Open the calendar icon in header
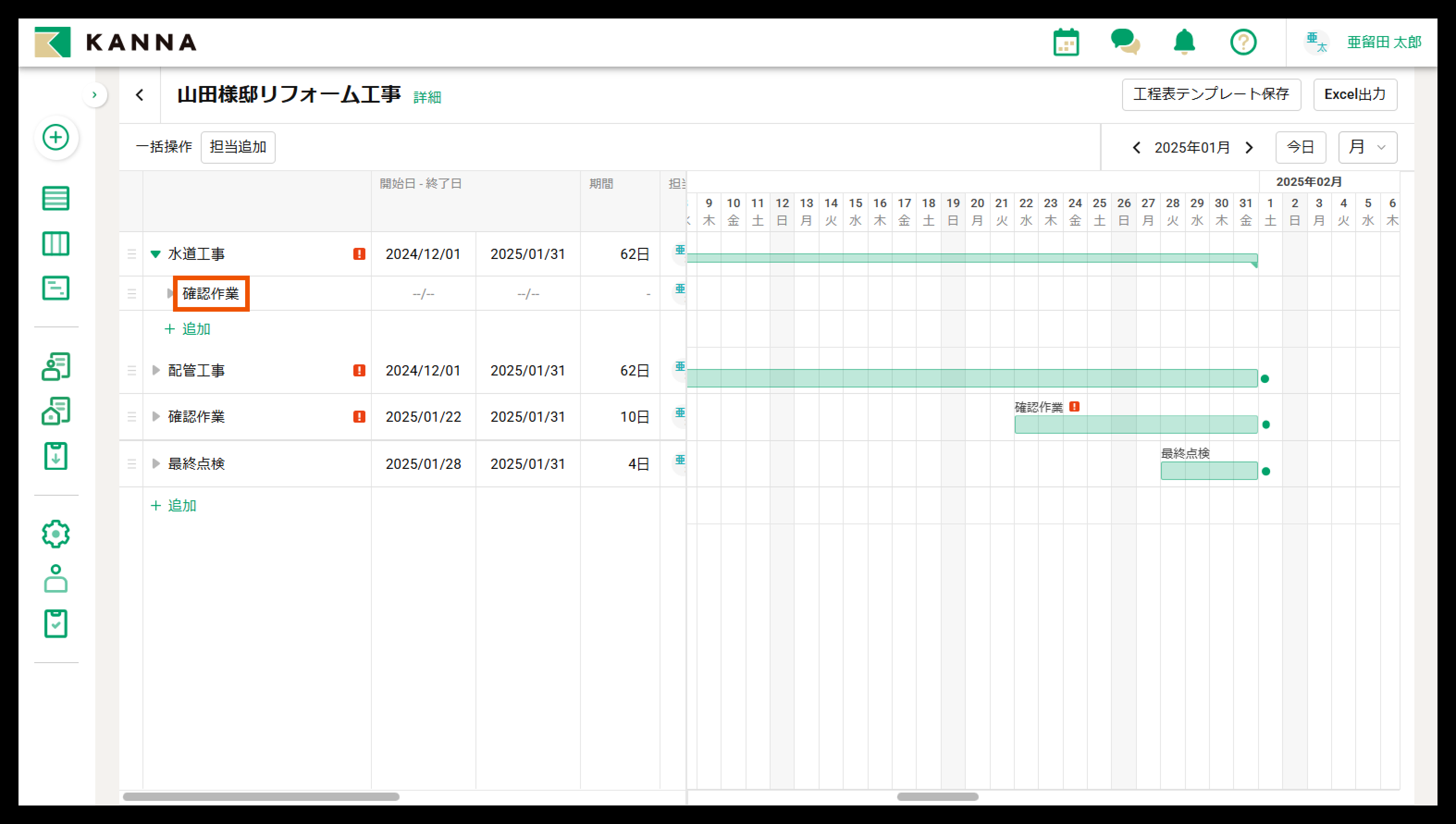 point(1066,43)
